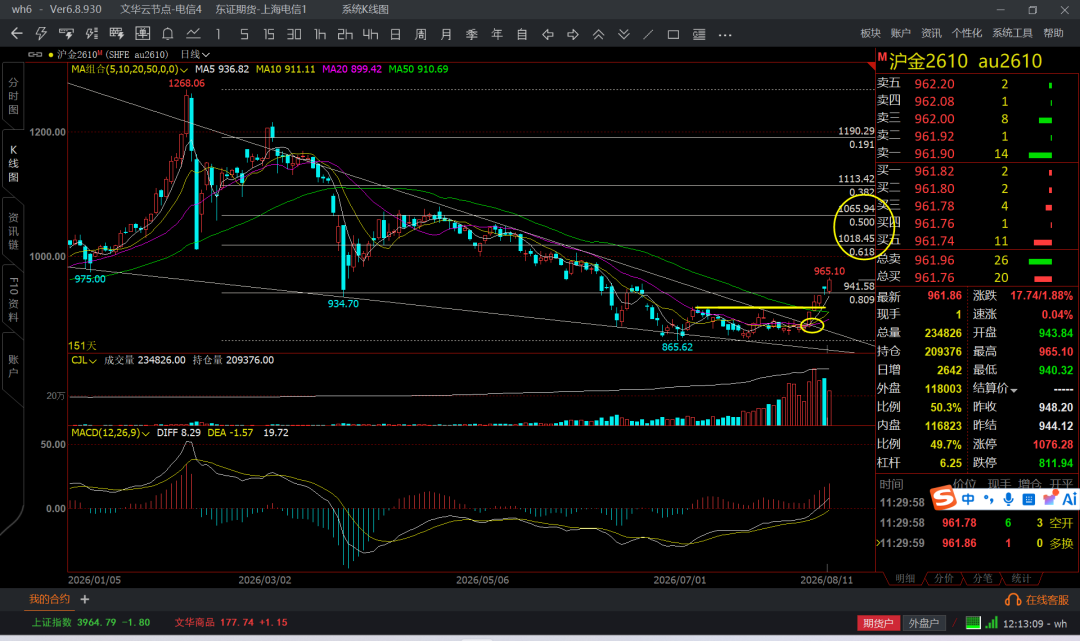1080x641 pixels.
Task: Switch to the 分价 tab
Action: 944,578
